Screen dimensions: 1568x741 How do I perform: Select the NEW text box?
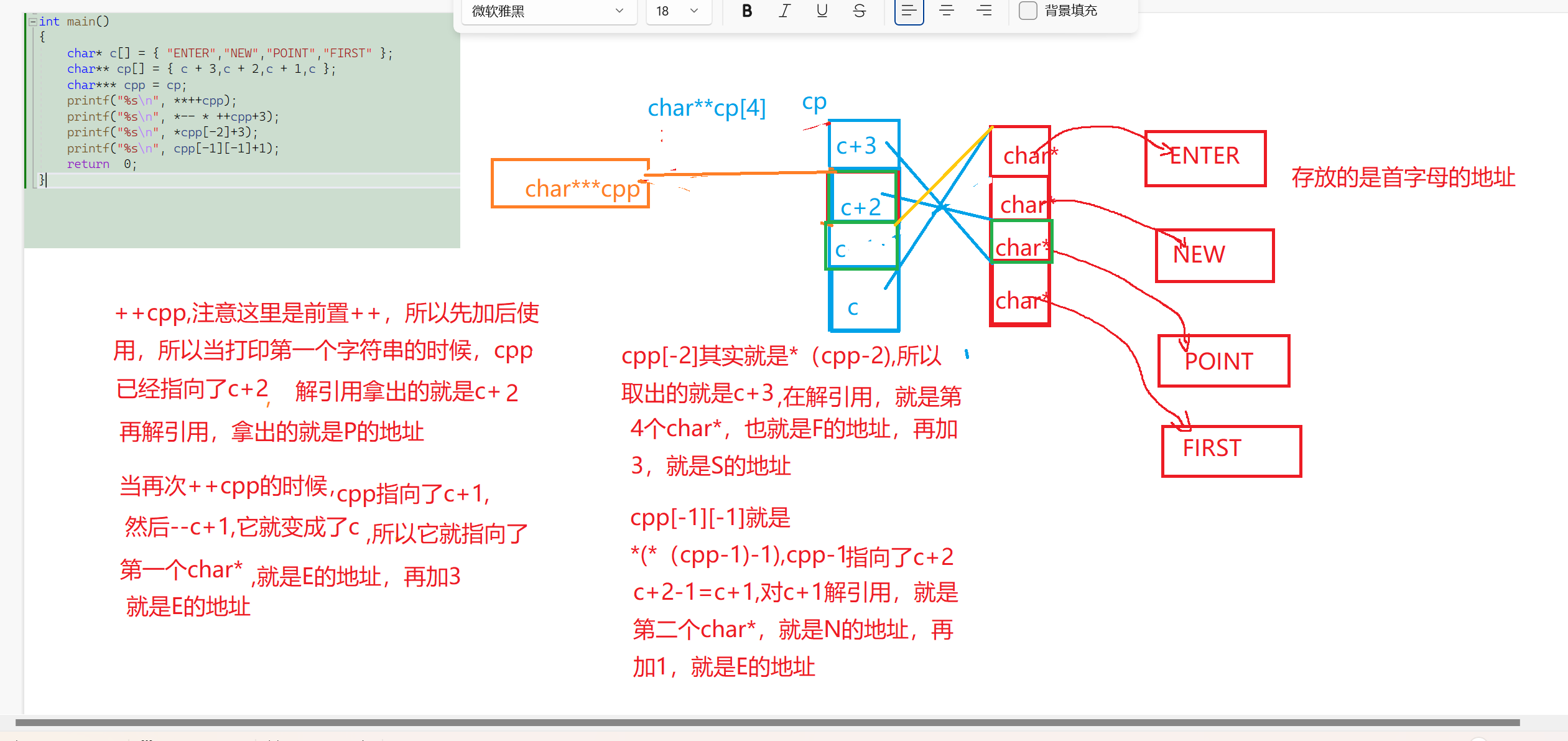pyautogui.click(x=1215, y=255)
